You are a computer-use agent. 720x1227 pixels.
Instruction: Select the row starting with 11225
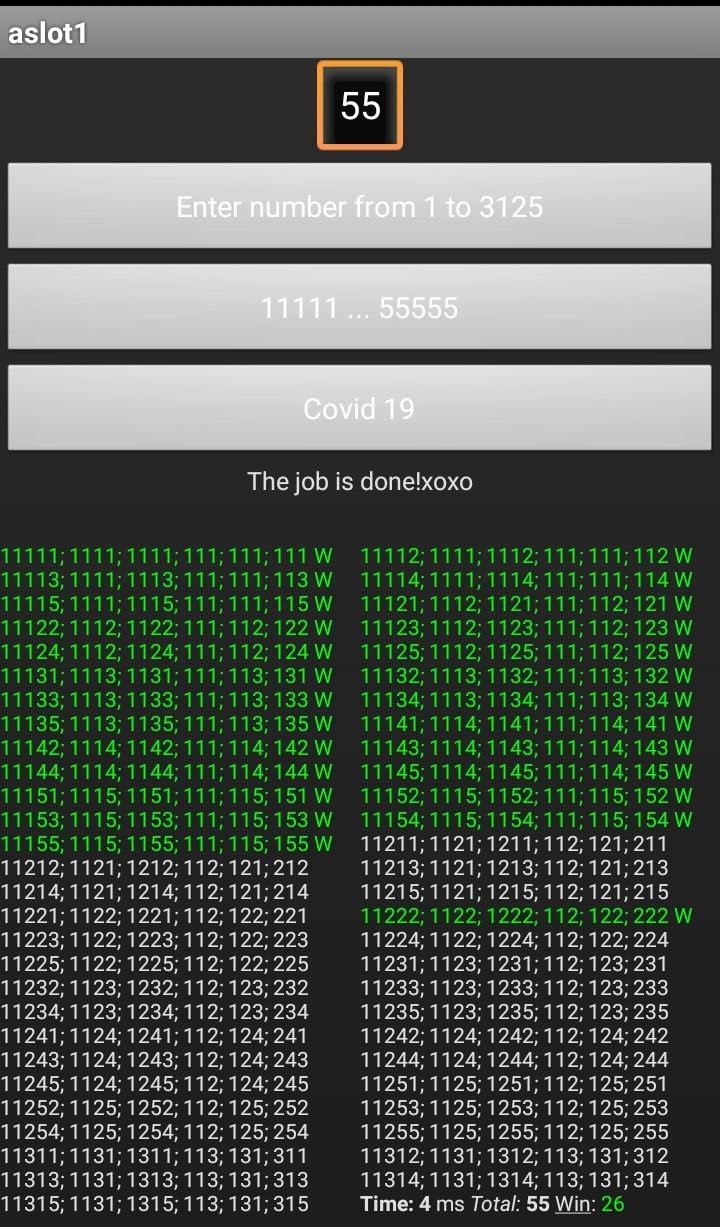[155, 963]
